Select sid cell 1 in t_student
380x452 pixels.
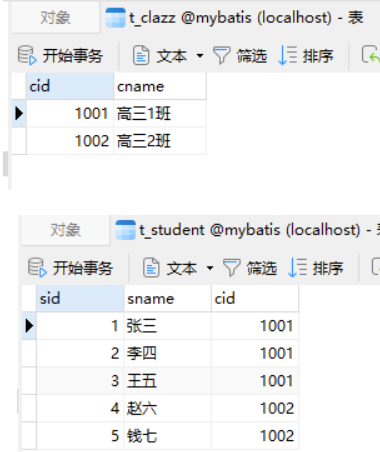(80, 326)
